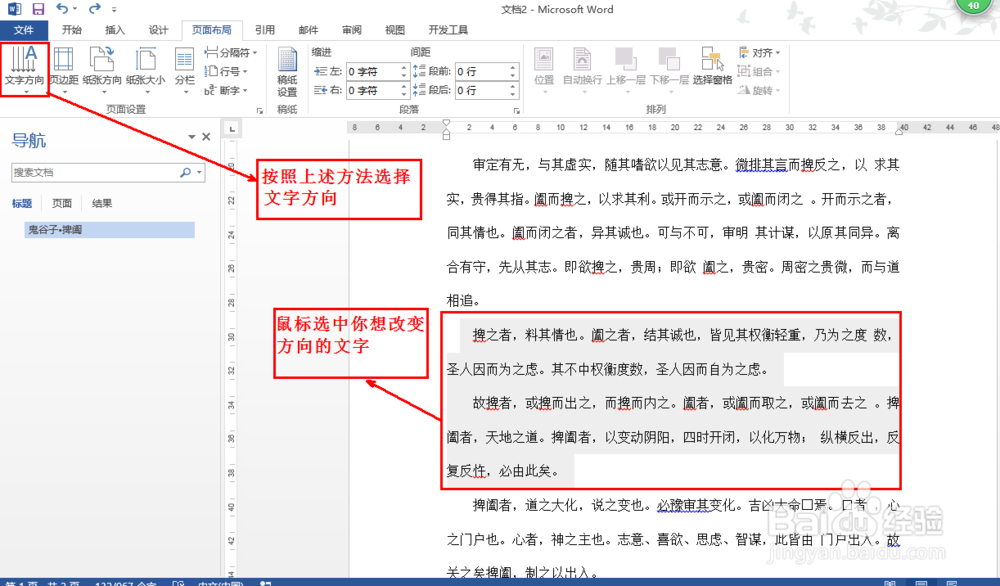1000x586 pixels.
Task: Adjust the spacing before spinner arrows
Action: (513, 71)
